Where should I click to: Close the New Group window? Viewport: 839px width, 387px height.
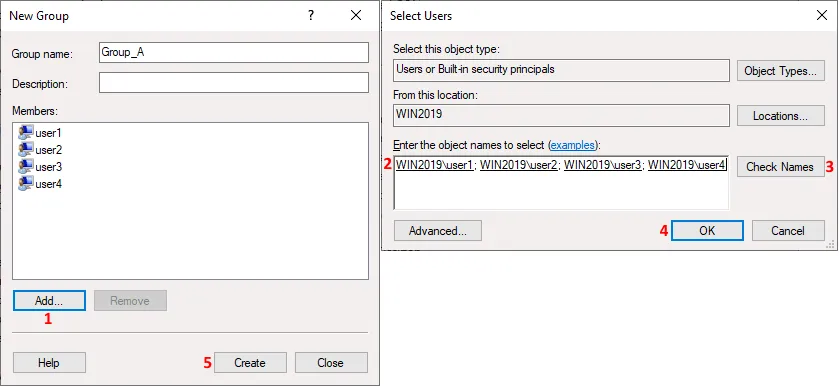pyautogui.click(x=356, y=16)
